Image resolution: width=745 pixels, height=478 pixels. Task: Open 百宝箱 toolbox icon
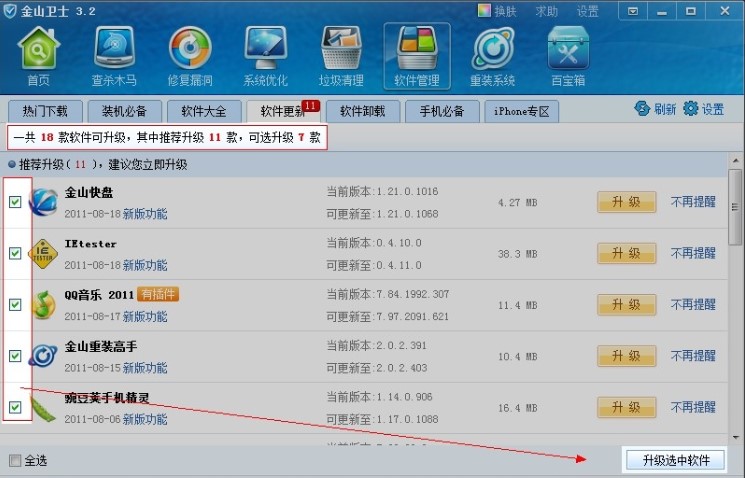[568, 57]
